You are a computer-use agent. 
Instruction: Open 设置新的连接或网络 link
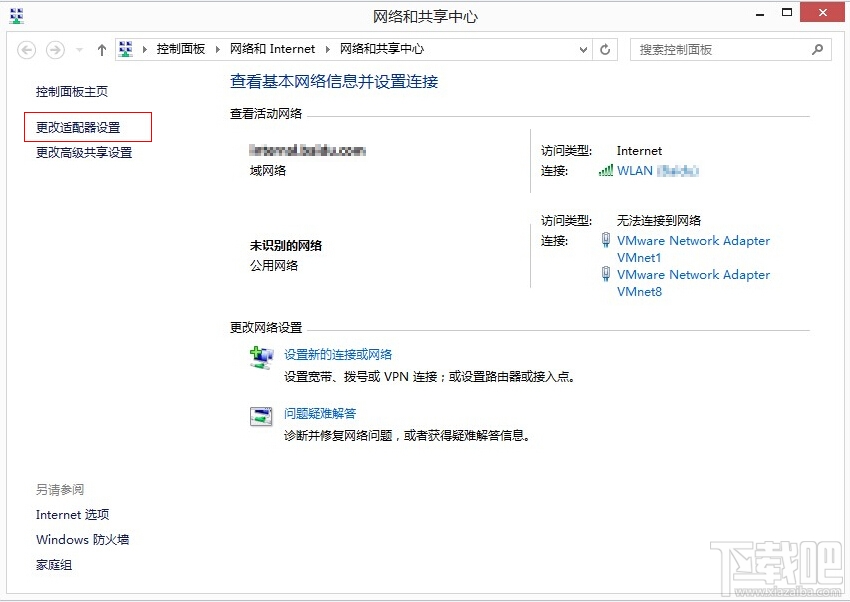(338, 355)
